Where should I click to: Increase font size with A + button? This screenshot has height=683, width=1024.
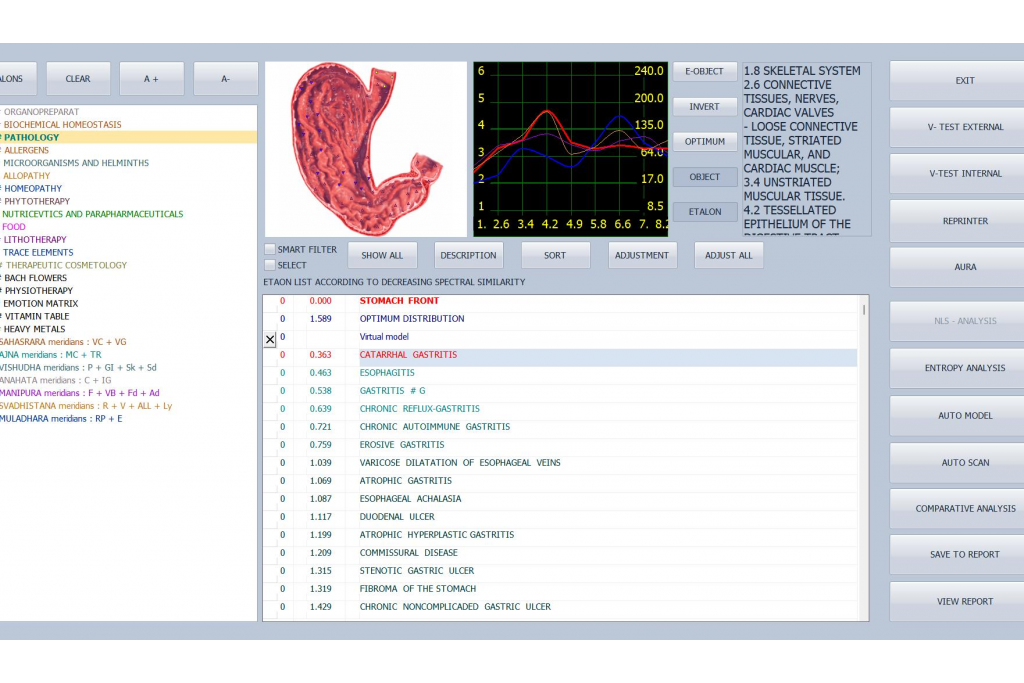[151, 79]
